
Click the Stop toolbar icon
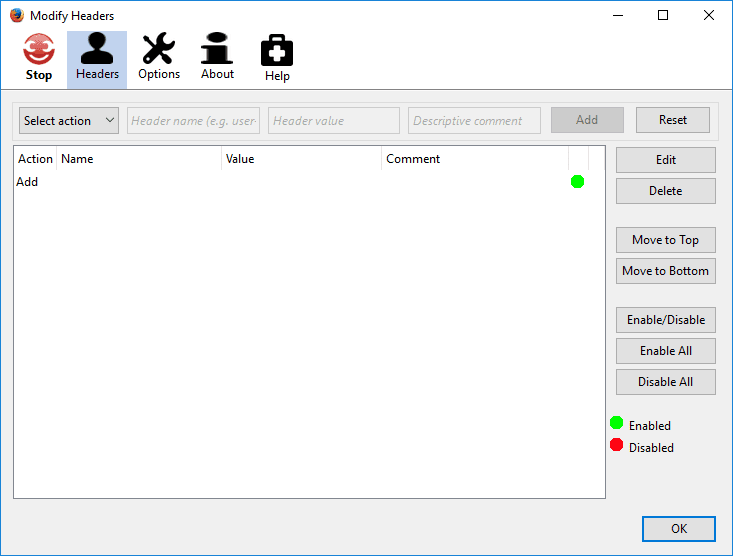point(39,58)
